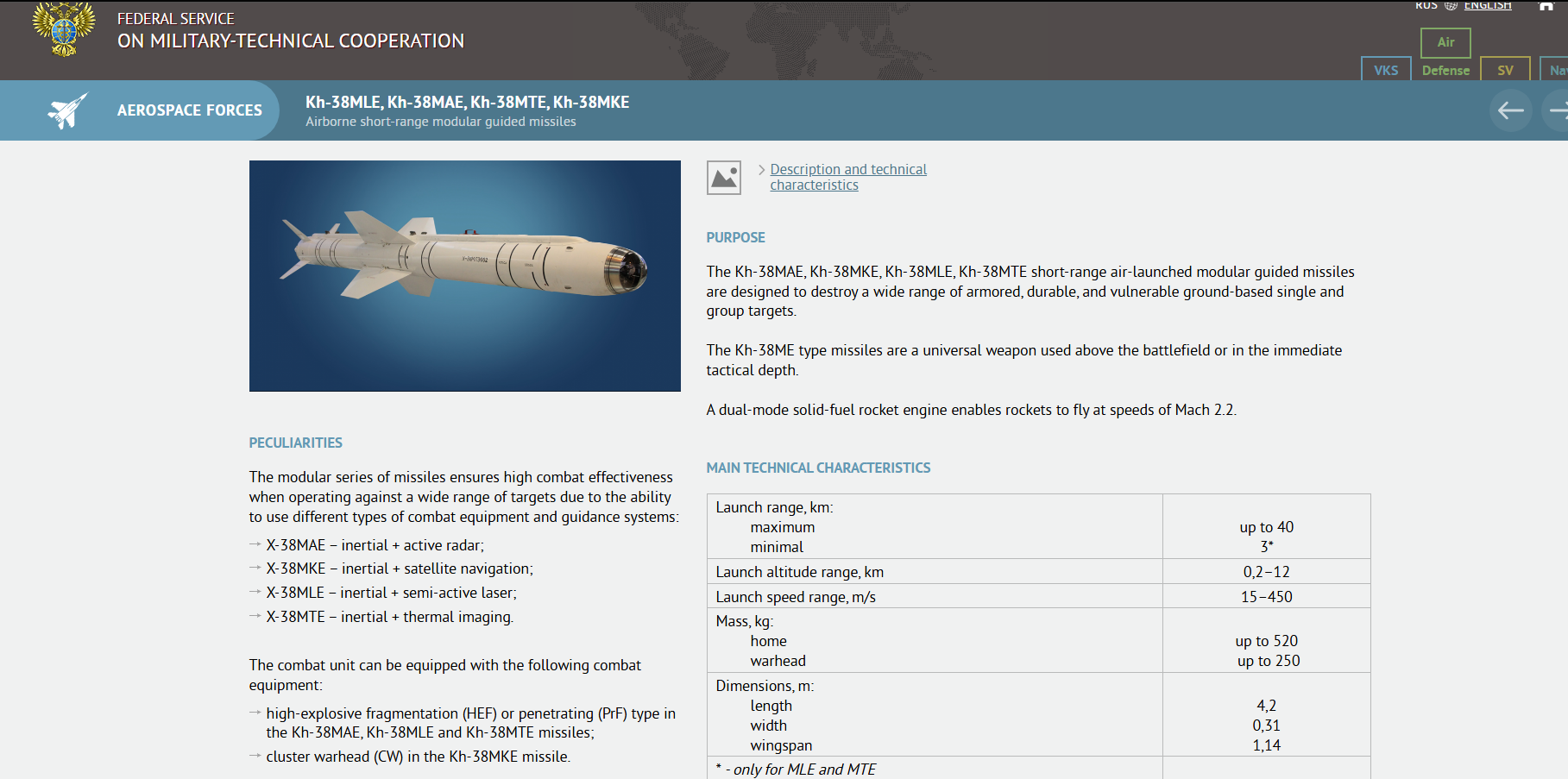Expand chevron beside Description and technical characteristics
1568x779 pixels.
click(761, 170)
